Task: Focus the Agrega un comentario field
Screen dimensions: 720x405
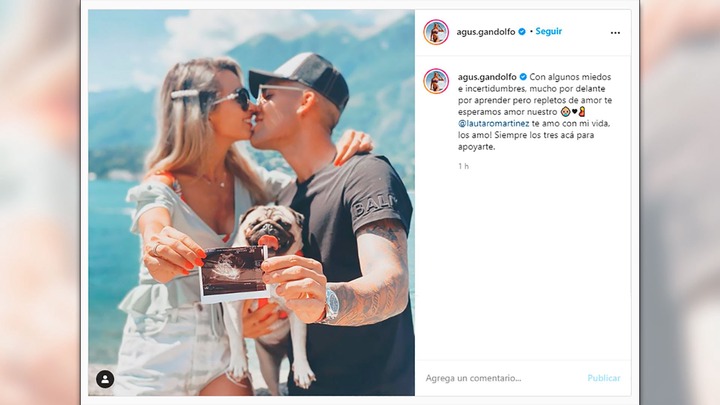Action: point(503,378)
